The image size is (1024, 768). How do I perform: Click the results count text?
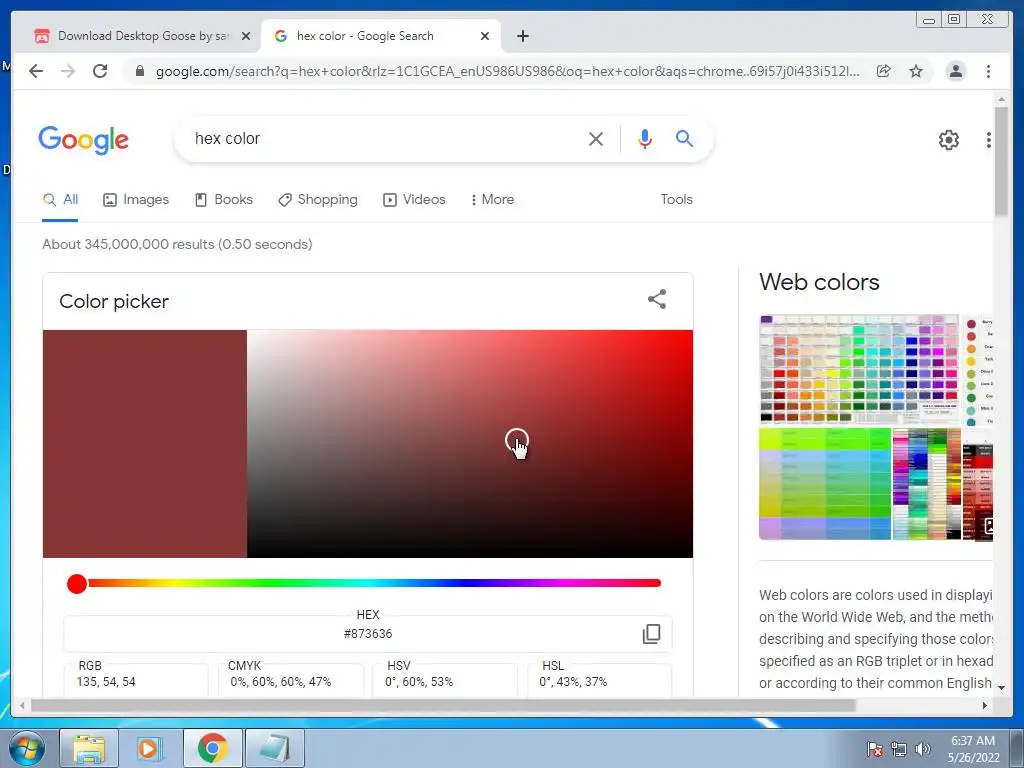tap(177, 244)
